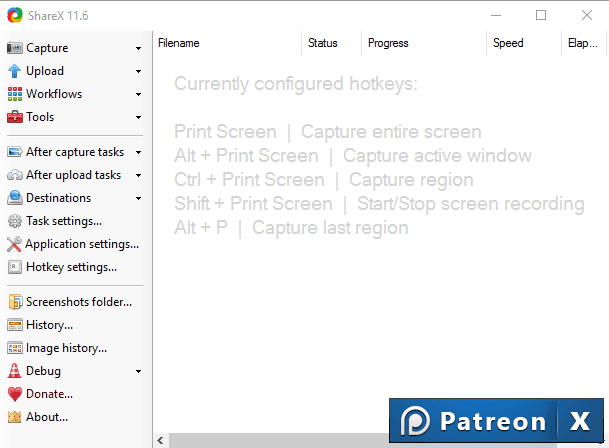This screenshot has width=609, height=448.
Task: Click the Workflows grid icon
Action: coord(14,94)
